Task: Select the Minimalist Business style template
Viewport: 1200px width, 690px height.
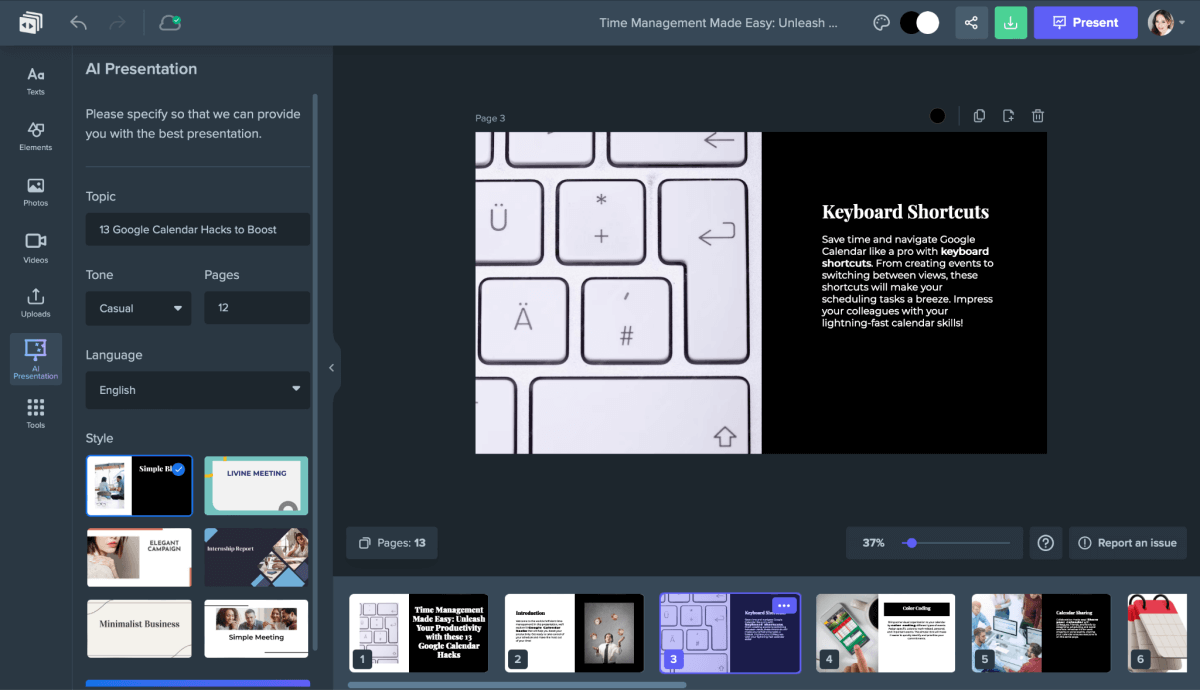Action: point(139,629)
